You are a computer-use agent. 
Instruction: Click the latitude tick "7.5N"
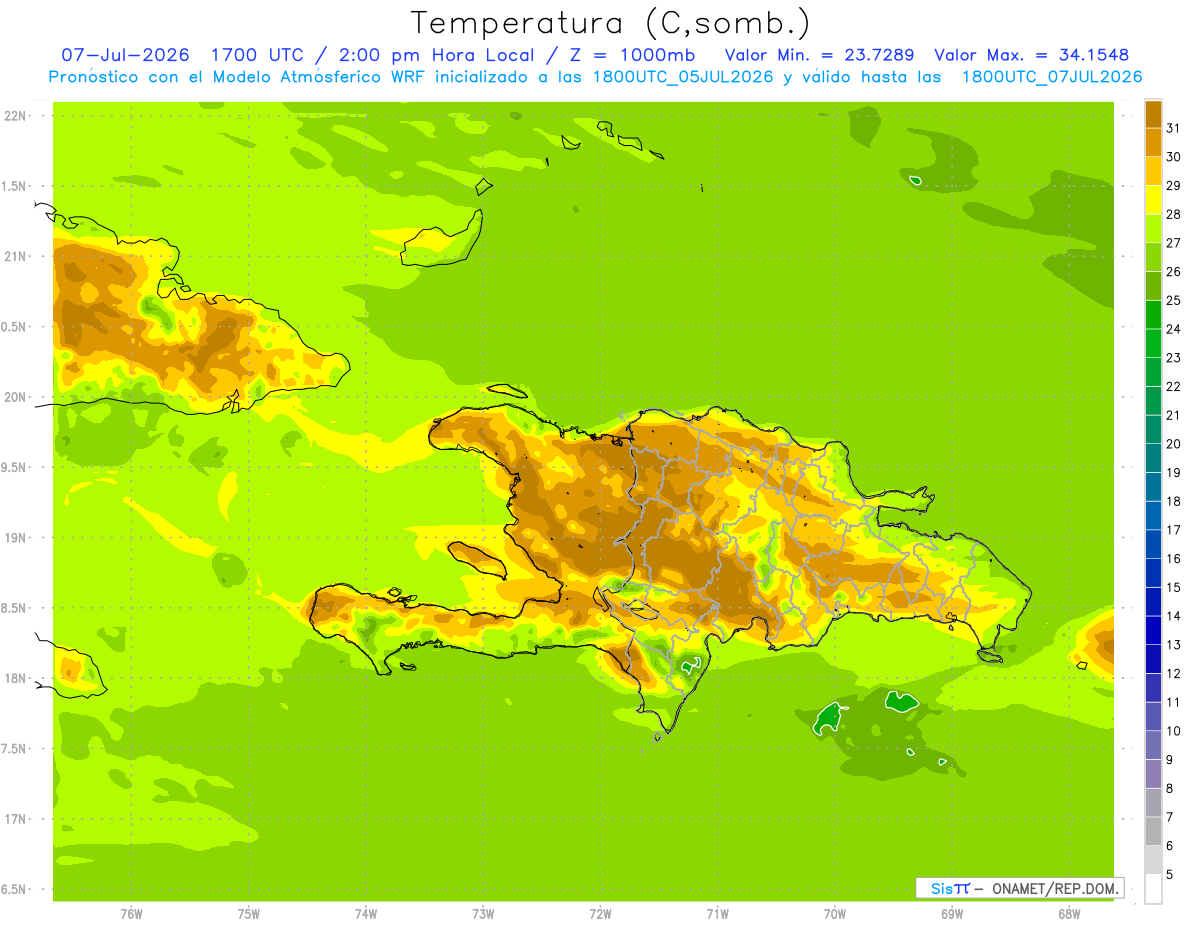(x=14, y=749)
